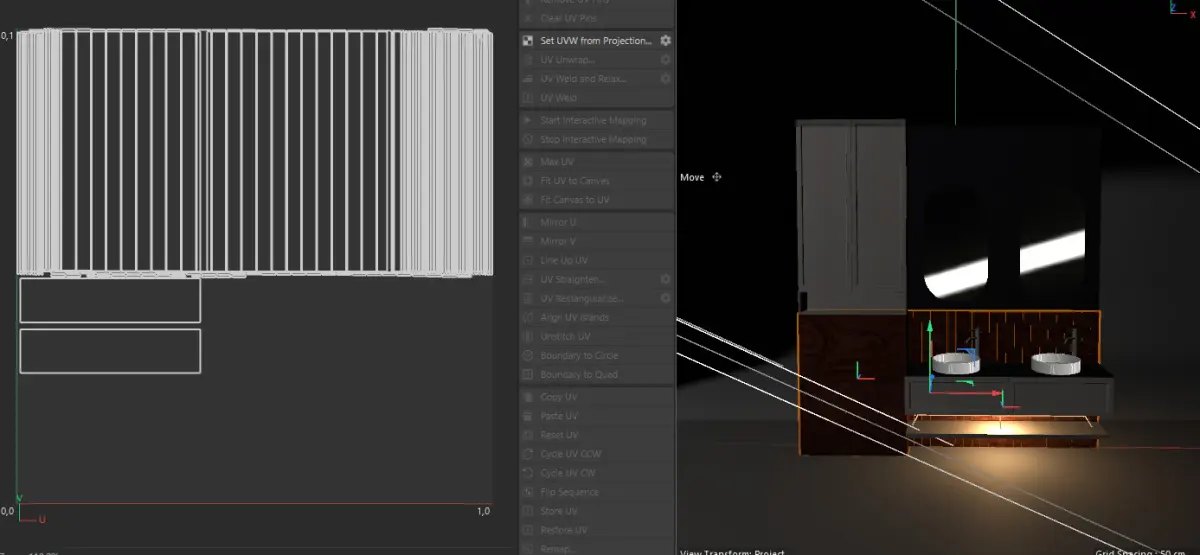Click the viewport axis orientation gizmo
This screenshot has height=555, width=1200.
(x=1184, y=10)
